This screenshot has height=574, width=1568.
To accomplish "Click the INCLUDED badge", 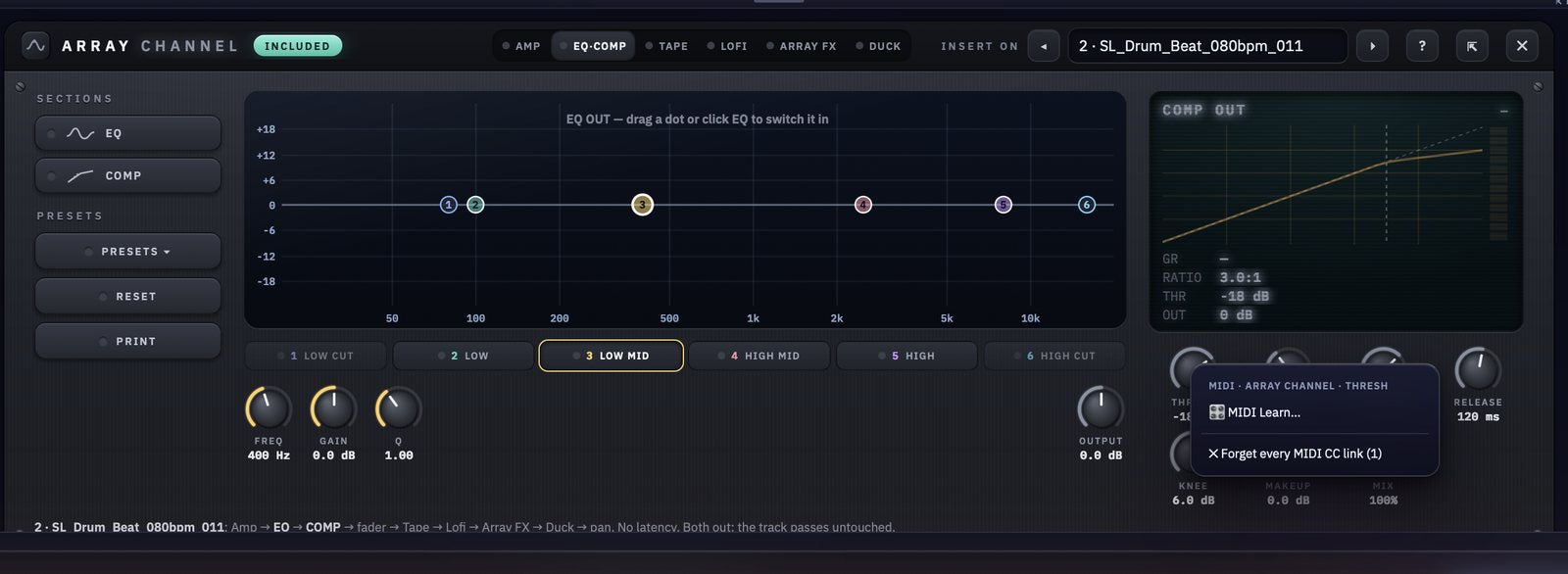I will 297,46.
